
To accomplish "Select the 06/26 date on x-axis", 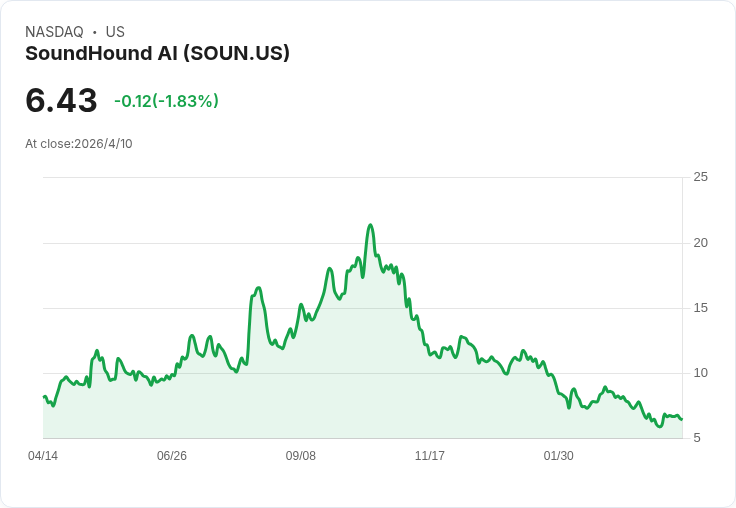I will point(172,456).
